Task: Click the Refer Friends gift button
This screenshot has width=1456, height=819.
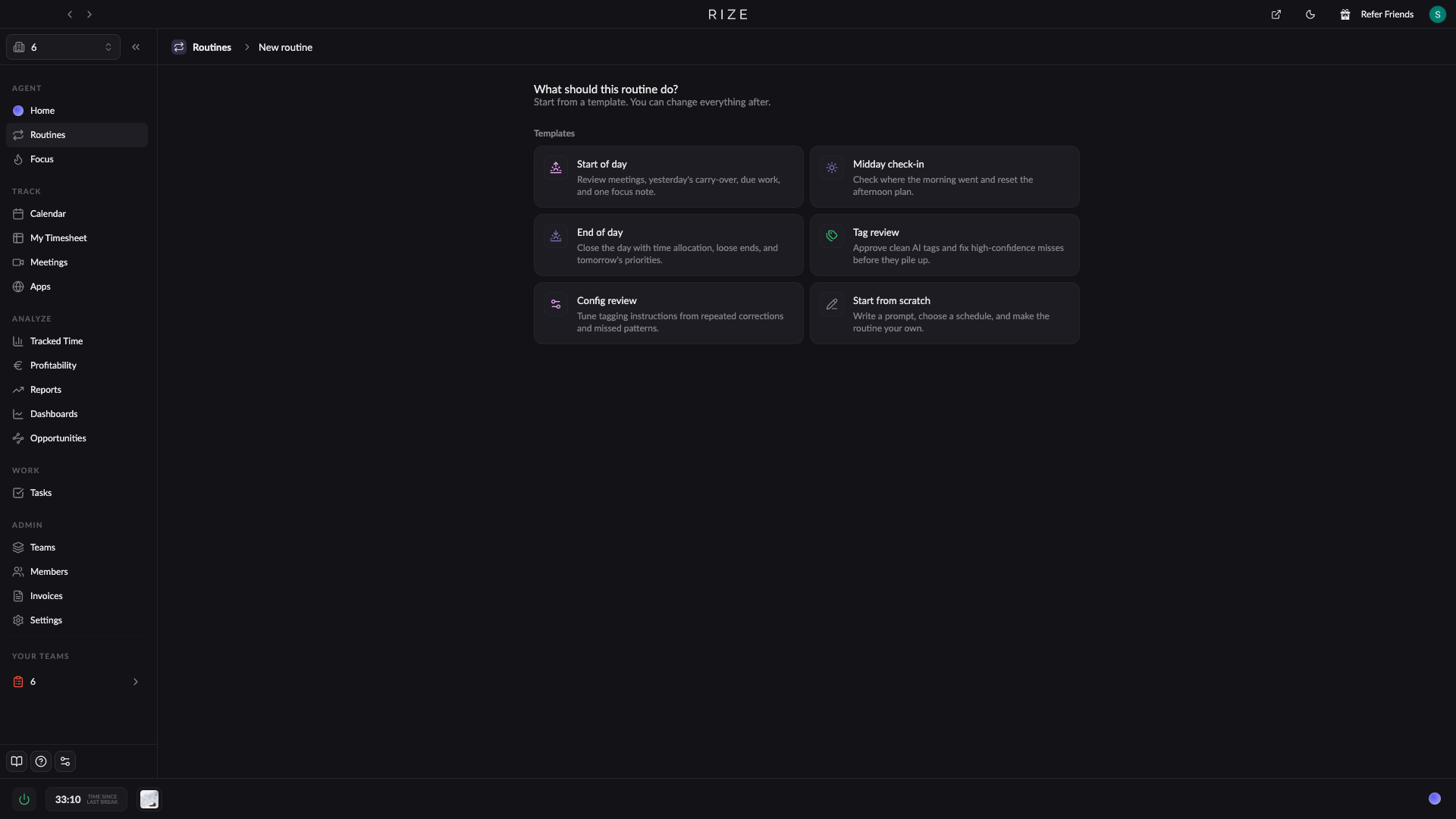Action: coord(1376,14)
